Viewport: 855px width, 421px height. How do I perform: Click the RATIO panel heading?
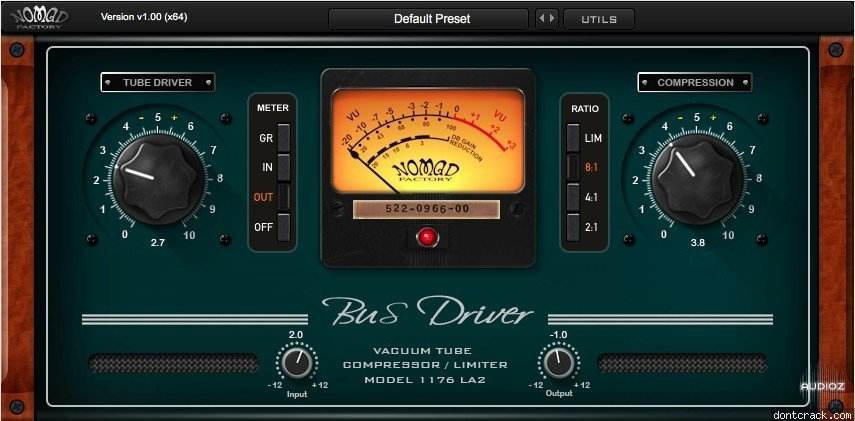click(585, 109)
